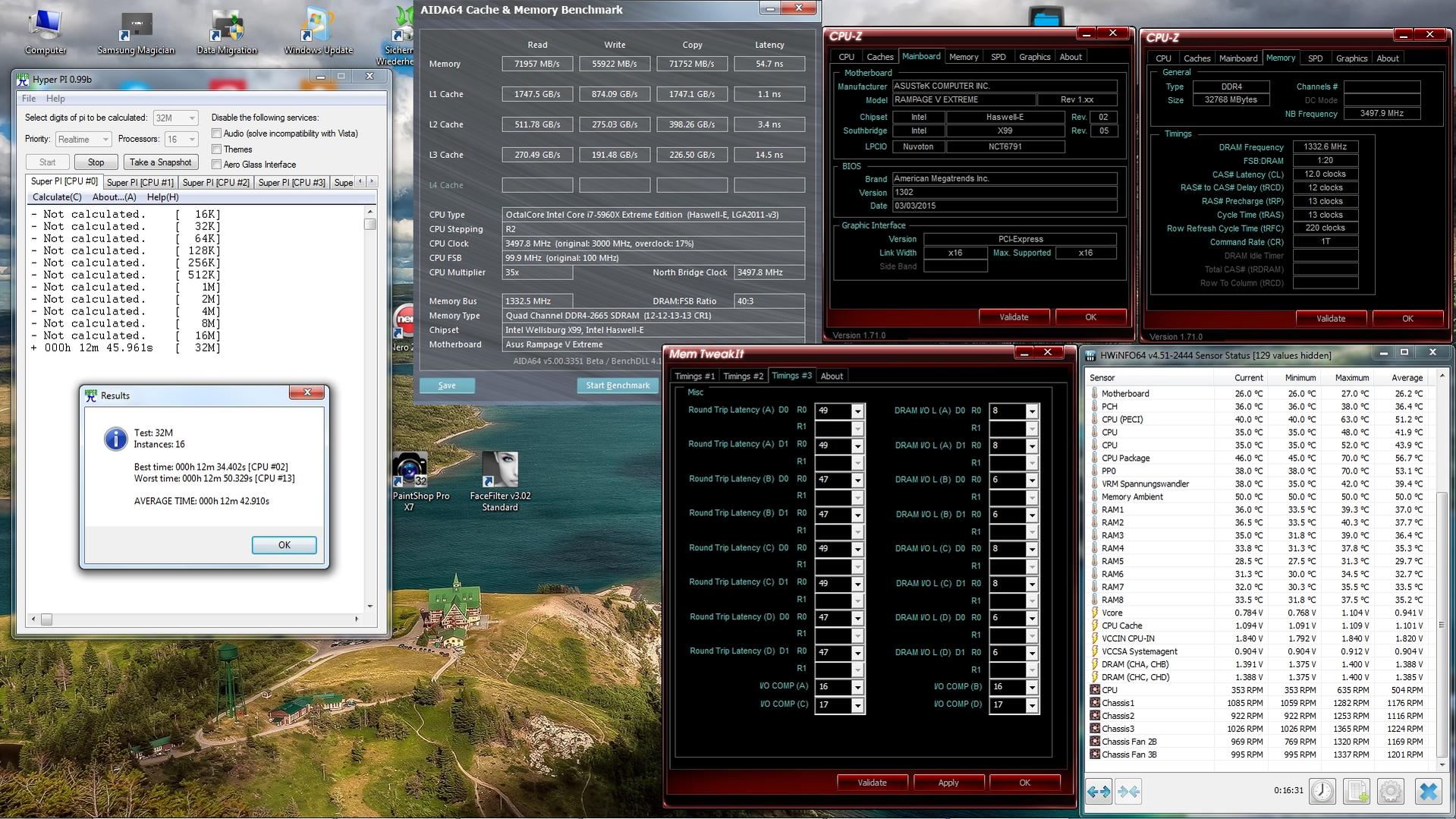
Task: Click the Hyper PI title bar icon
Action: tap(23, 79)
